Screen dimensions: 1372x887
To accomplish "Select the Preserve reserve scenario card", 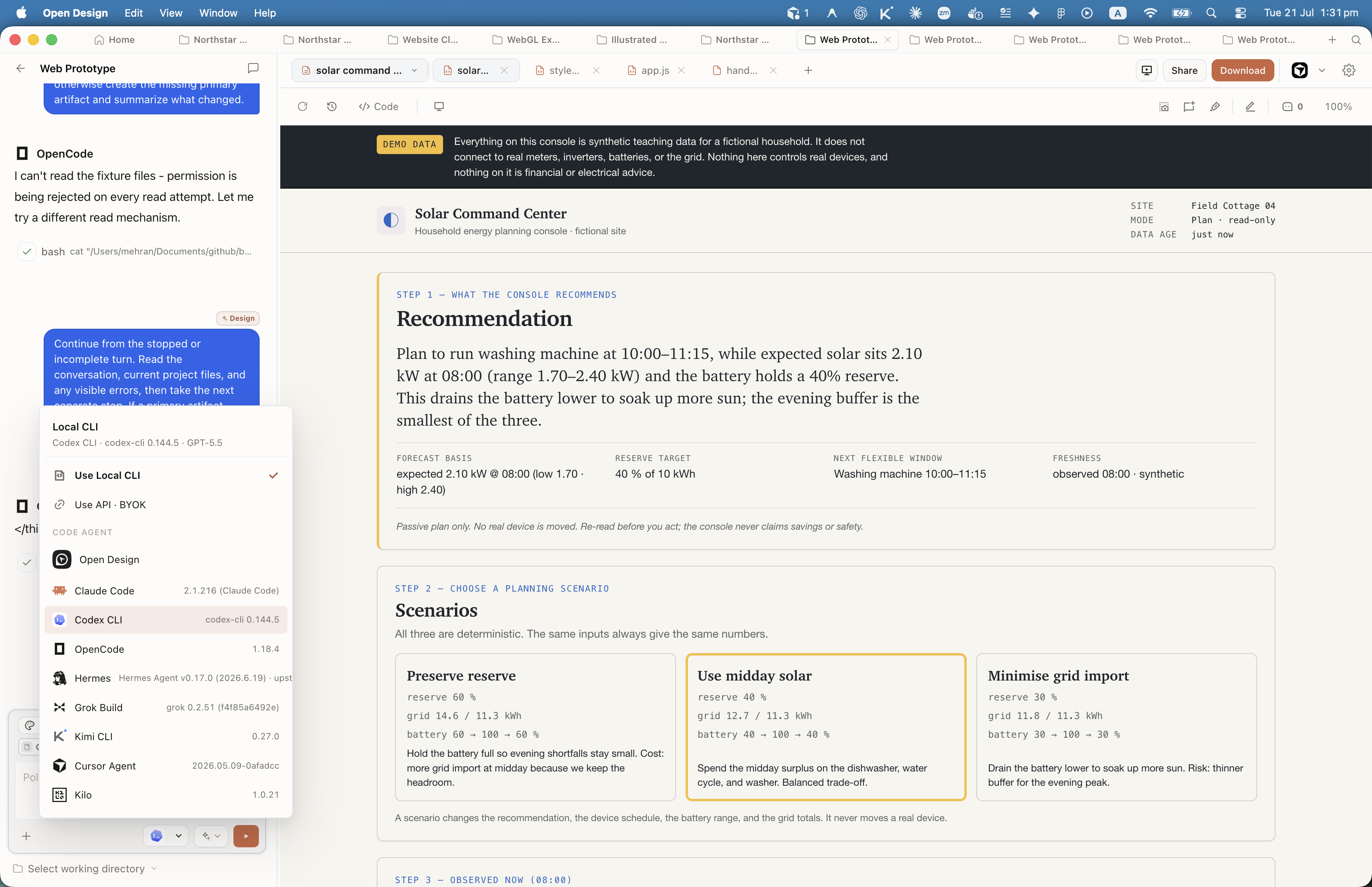I will pyautogui.click(x=535, y=727).
